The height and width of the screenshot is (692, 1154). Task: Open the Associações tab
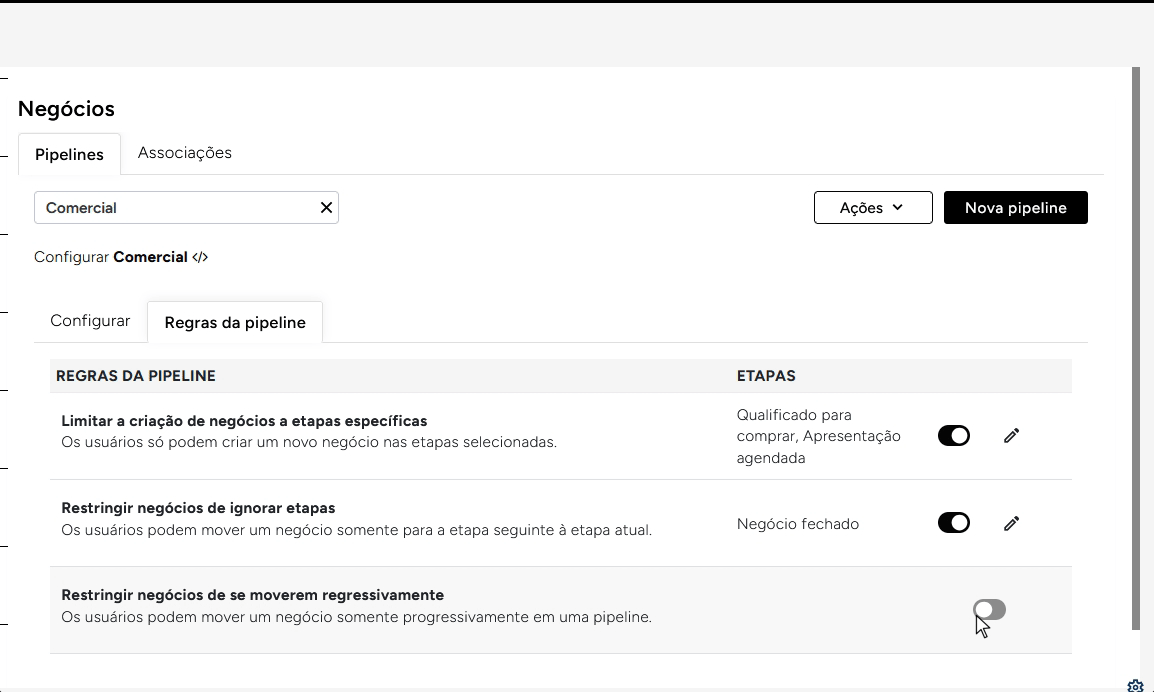point(185,153)
